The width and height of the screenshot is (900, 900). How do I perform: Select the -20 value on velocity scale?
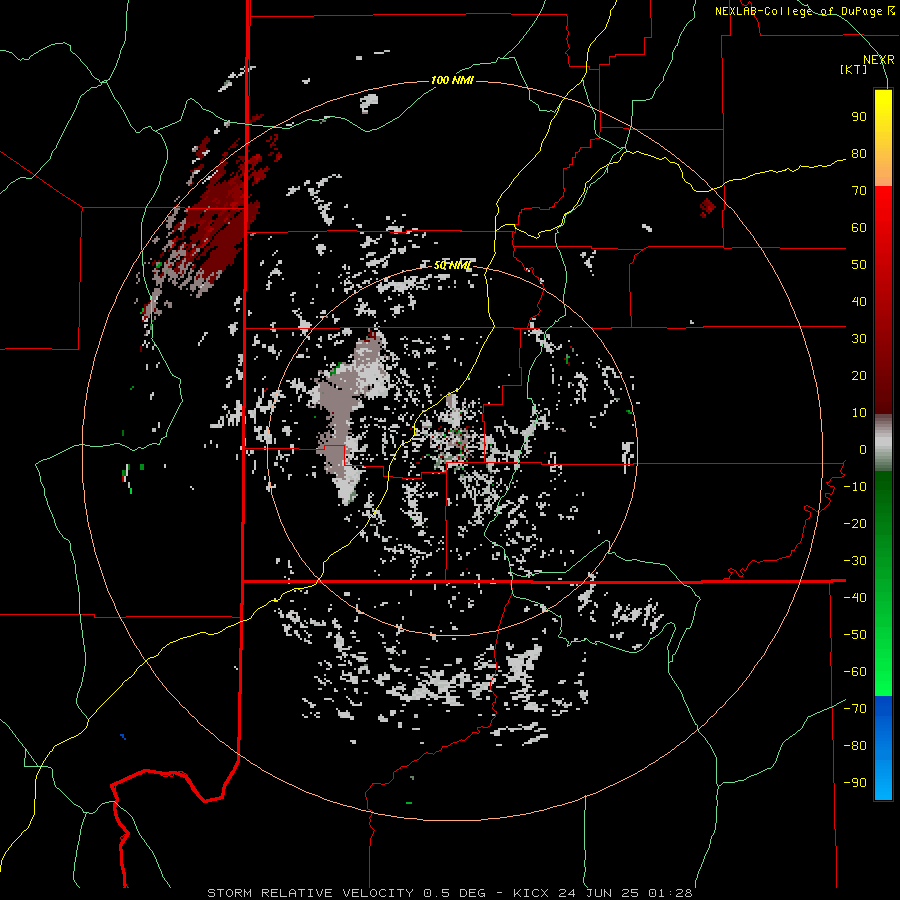pos(855,524)
